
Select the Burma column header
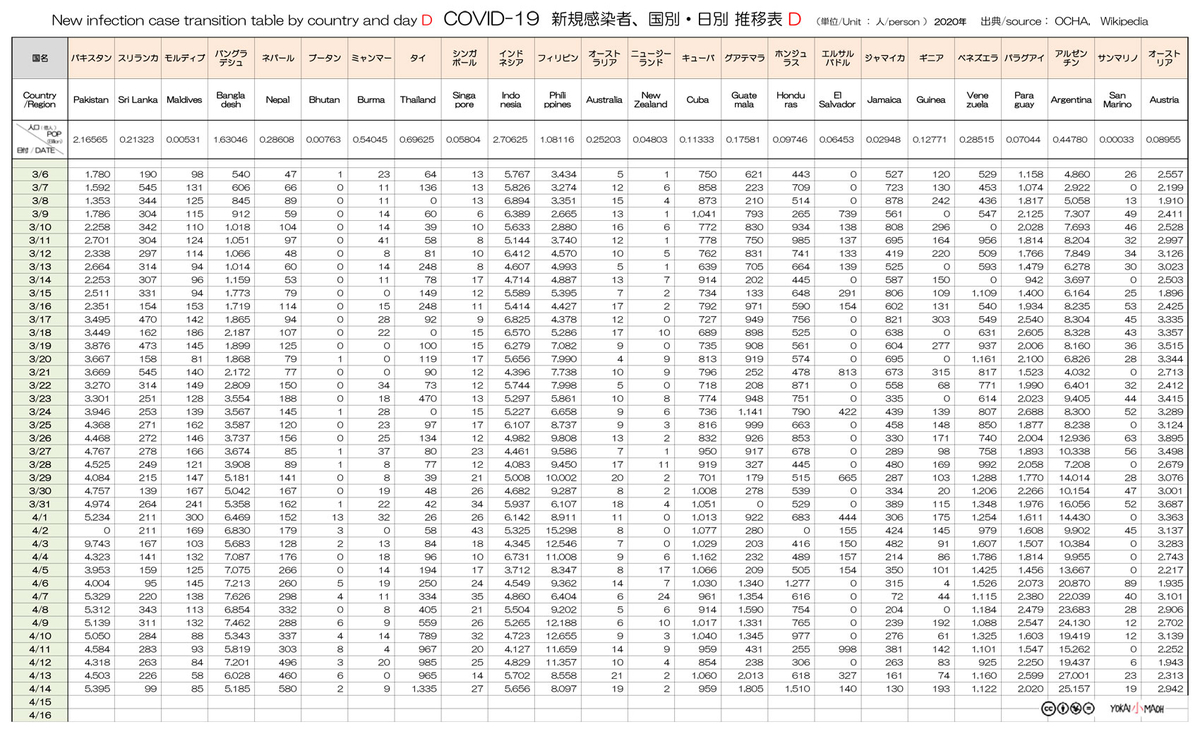pyautogui.click(x=371, y=100)
